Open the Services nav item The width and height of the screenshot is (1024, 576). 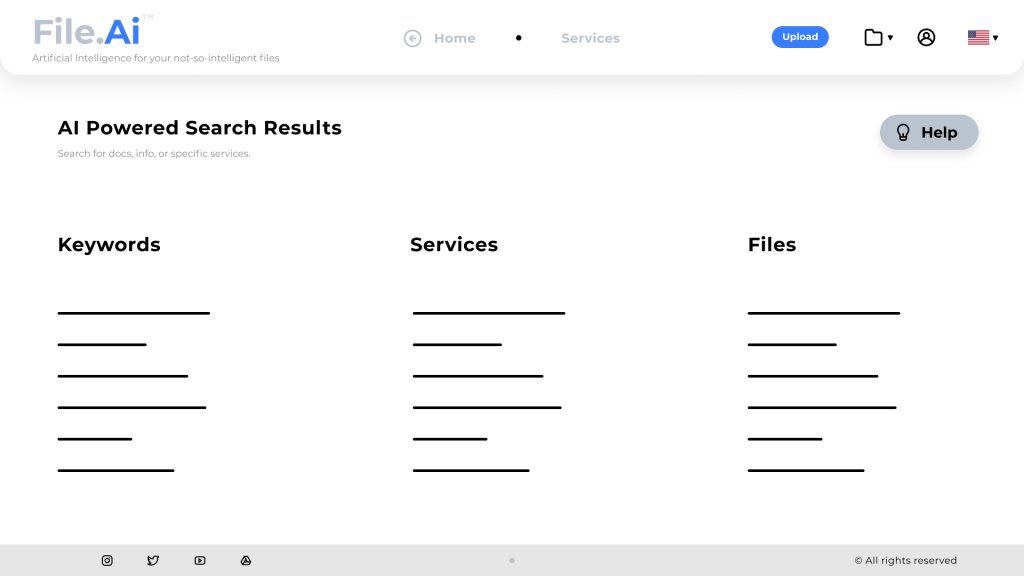tap(590, 38)
